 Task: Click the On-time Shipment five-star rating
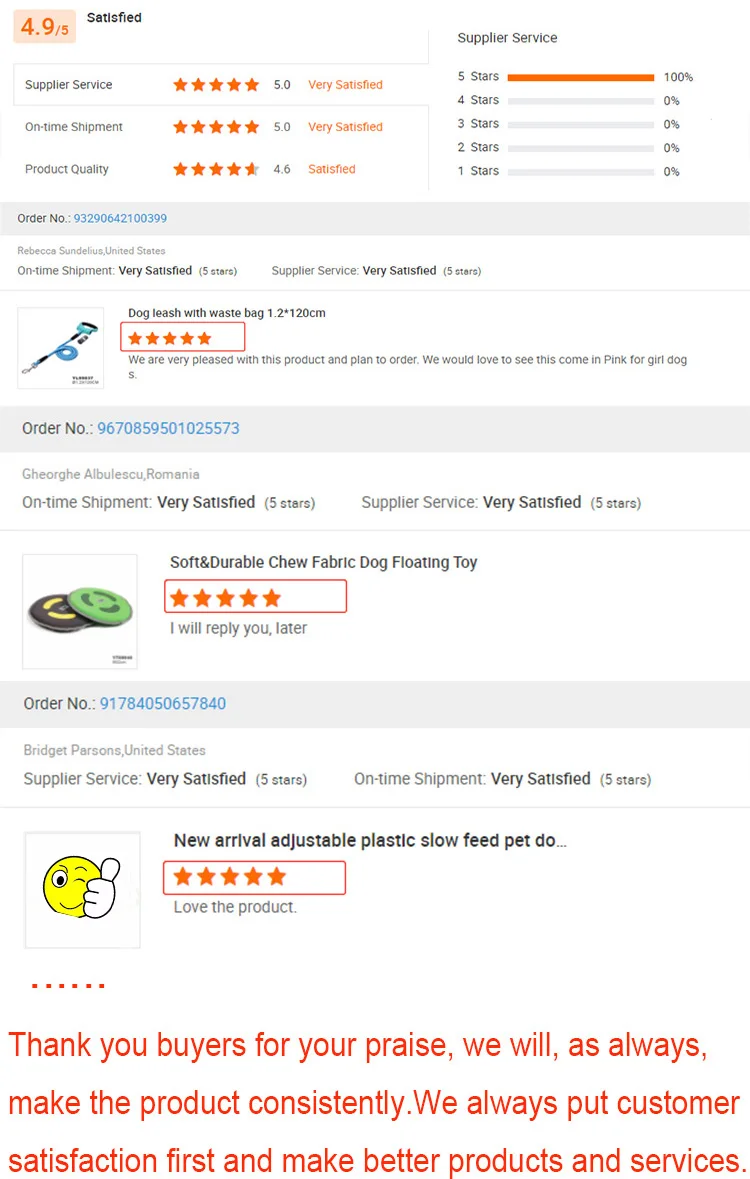pos(216,127)
